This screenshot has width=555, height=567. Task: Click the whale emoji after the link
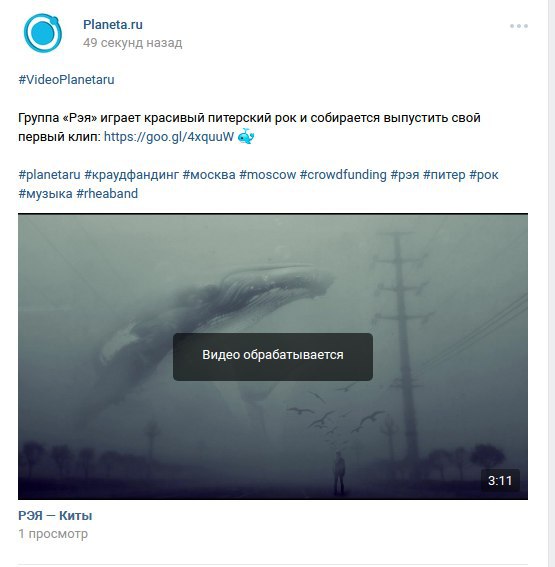pos(246,136)
